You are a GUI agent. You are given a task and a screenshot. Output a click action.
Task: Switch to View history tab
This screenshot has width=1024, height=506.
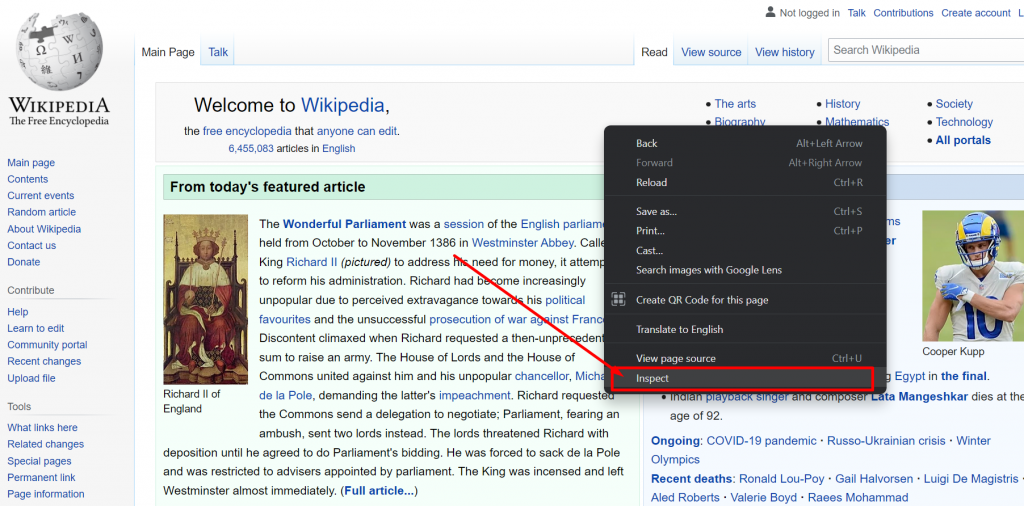tap(784, 53)
